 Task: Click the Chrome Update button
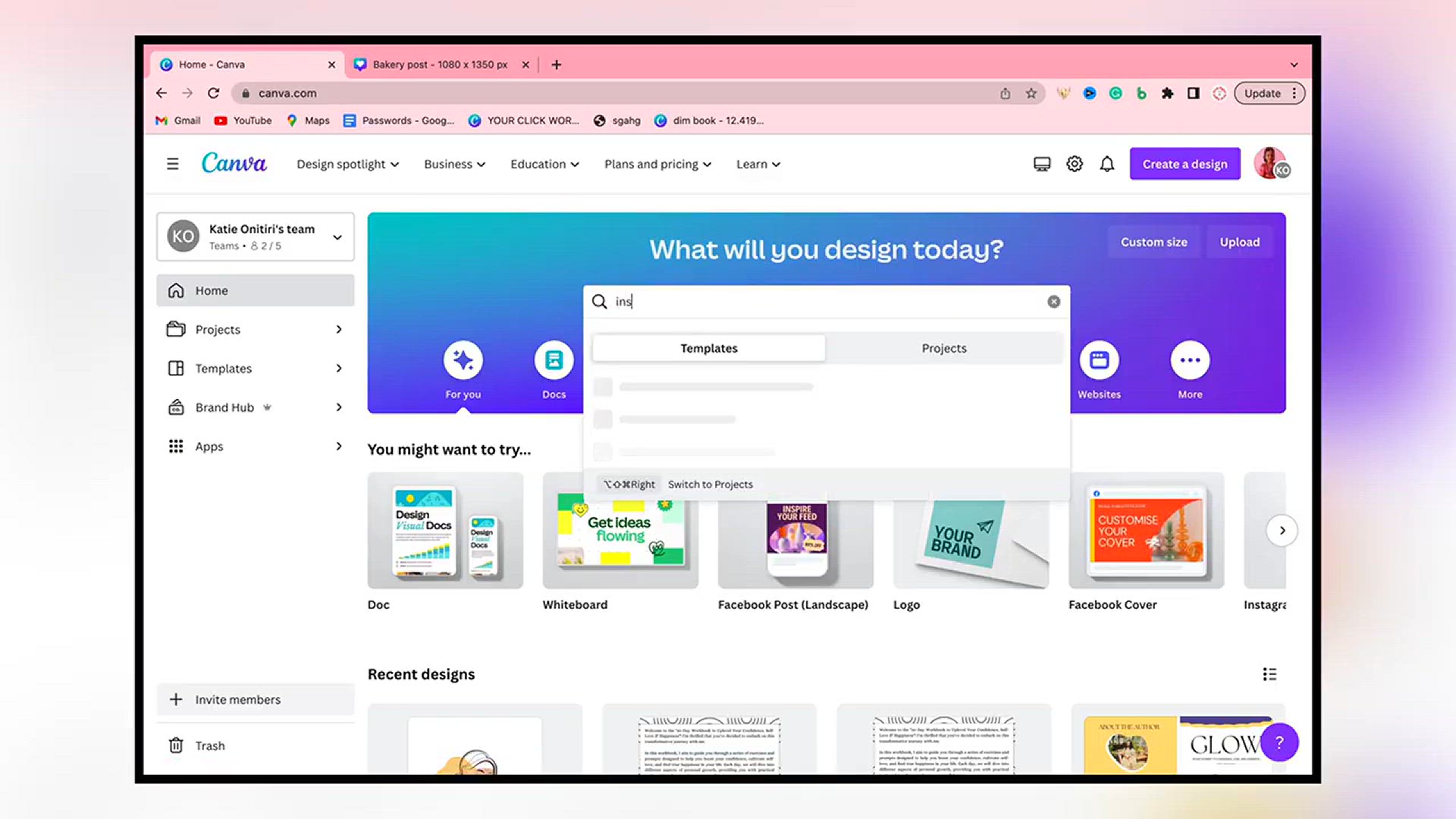coord(1269,93)
